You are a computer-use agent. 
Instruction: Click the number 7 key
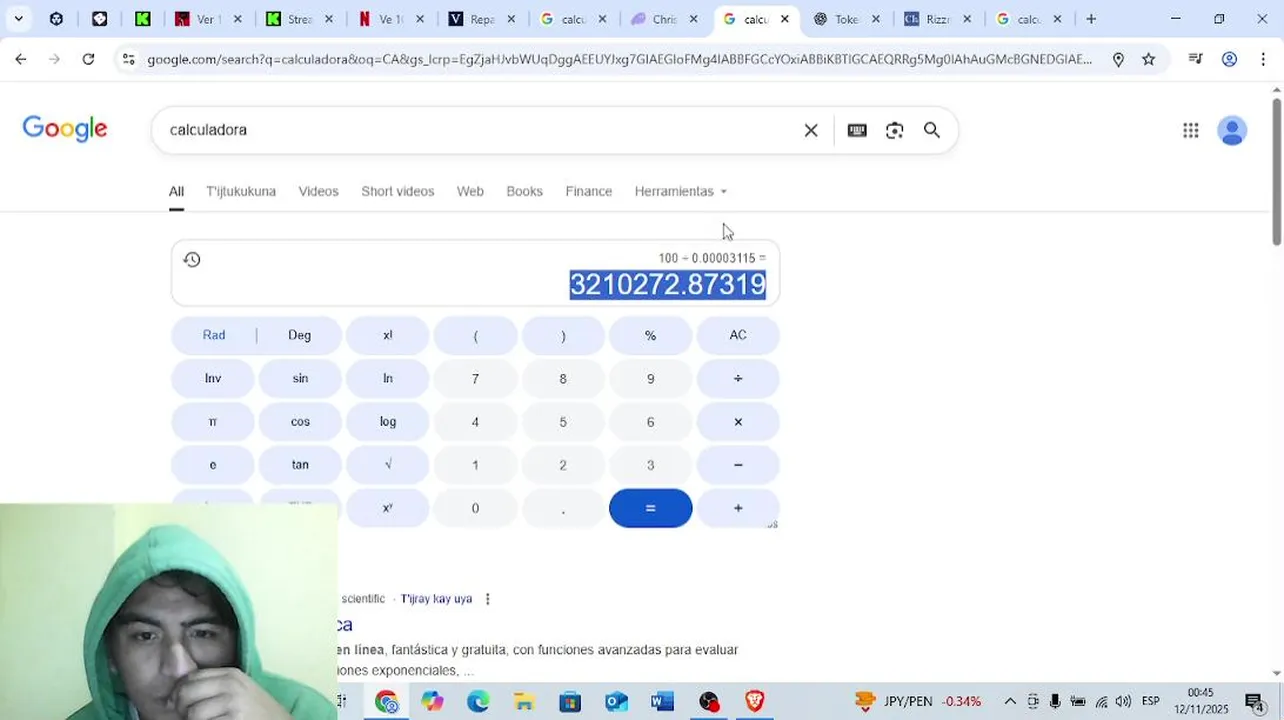475,378
